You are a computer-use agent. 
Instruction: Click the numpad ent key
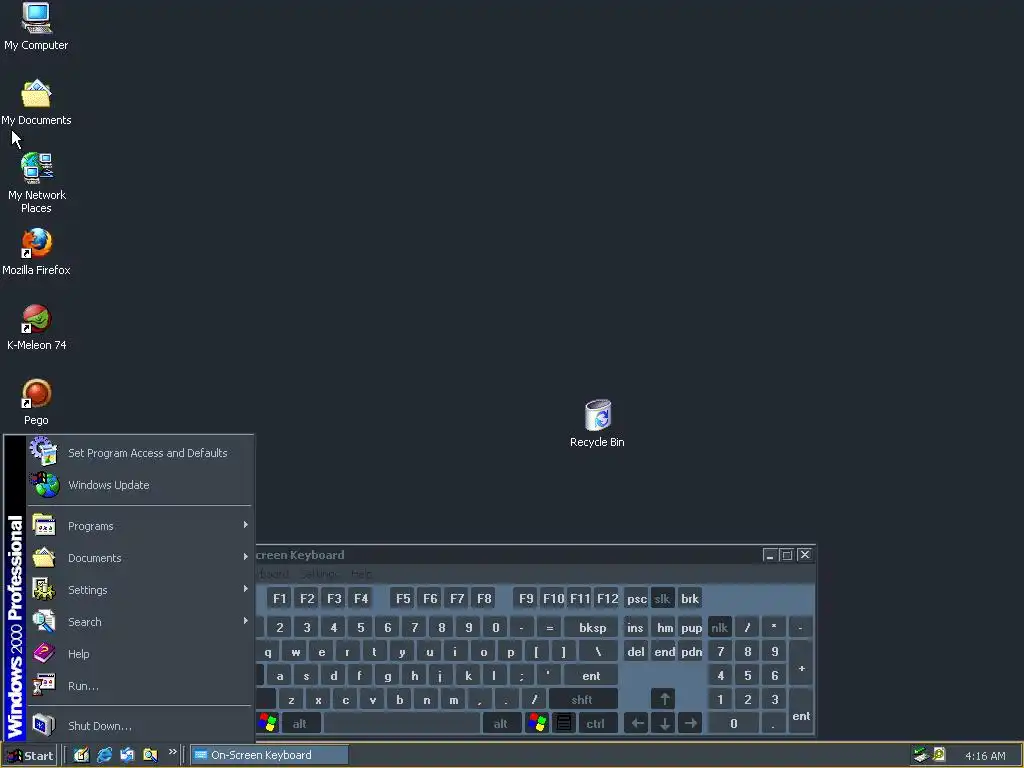coord(801,711)
